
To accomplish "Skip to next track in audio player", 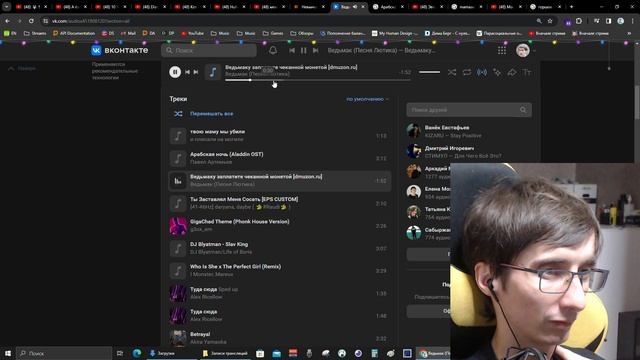I will coord(196,72).
